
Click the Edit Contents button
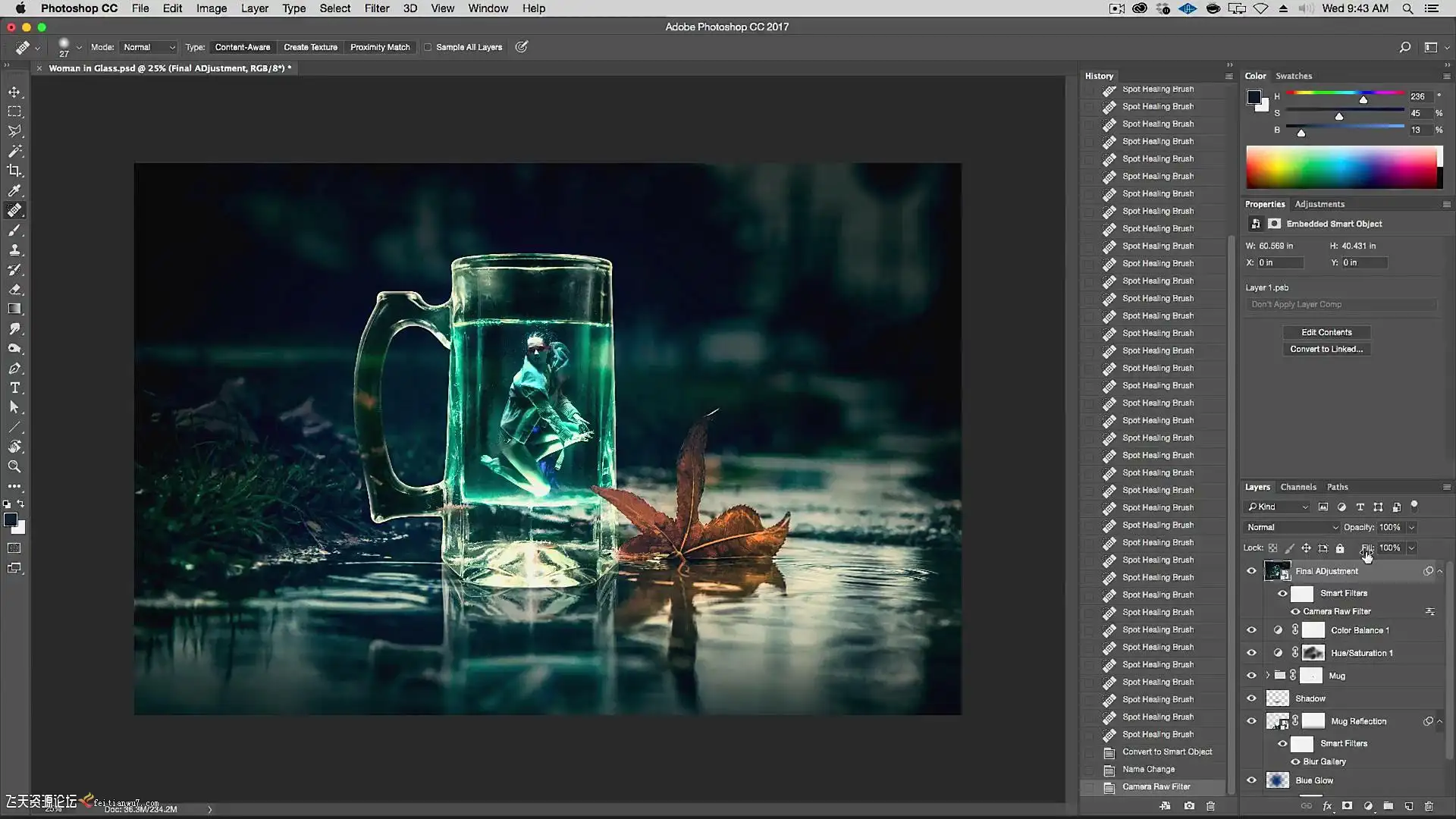pyautogui.click(x=1326, y=332)
